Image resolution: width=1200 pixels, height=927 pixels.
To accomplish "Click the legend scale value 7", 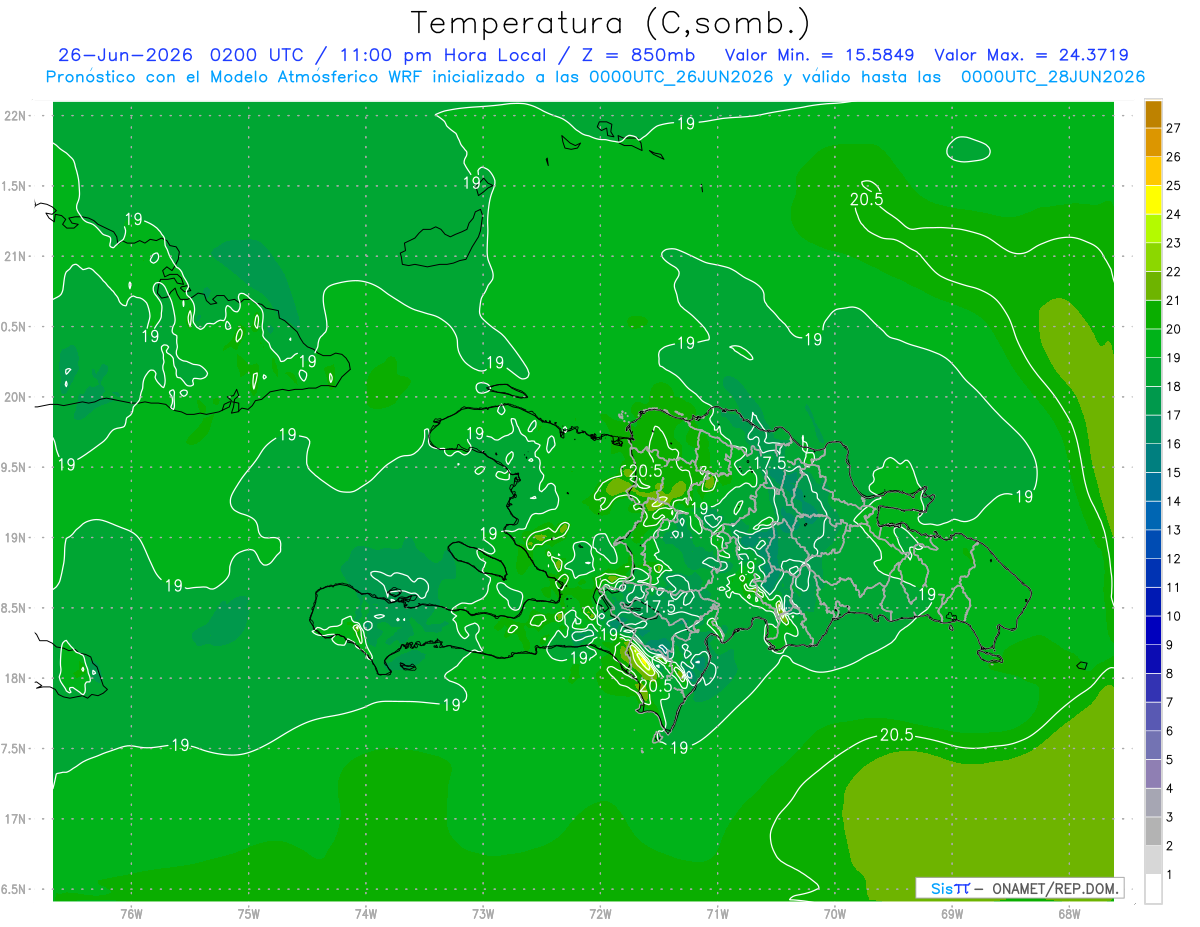I will [x=1170, y=702].
